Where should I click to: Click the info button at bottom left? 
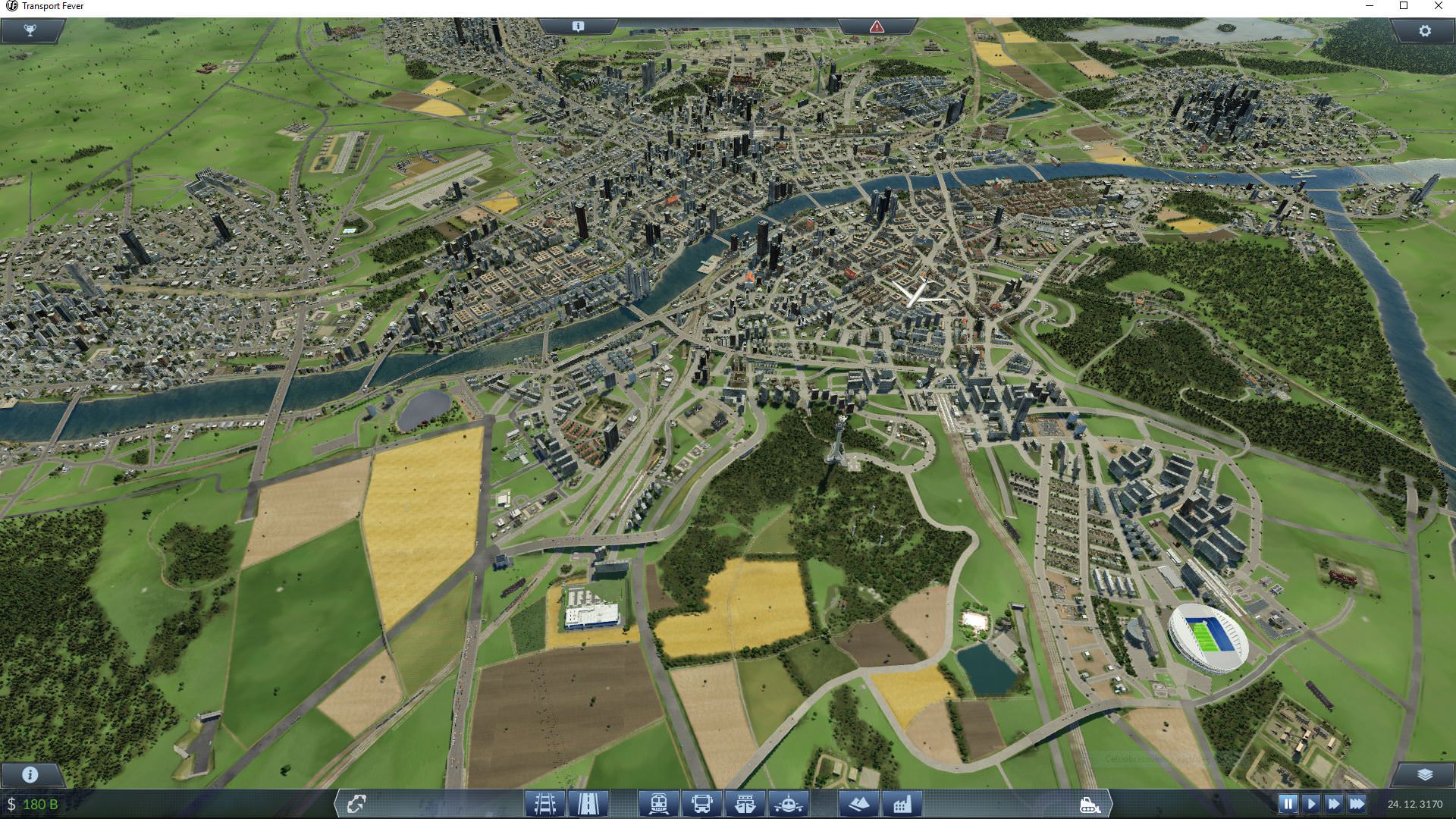(x=30, y=774)
